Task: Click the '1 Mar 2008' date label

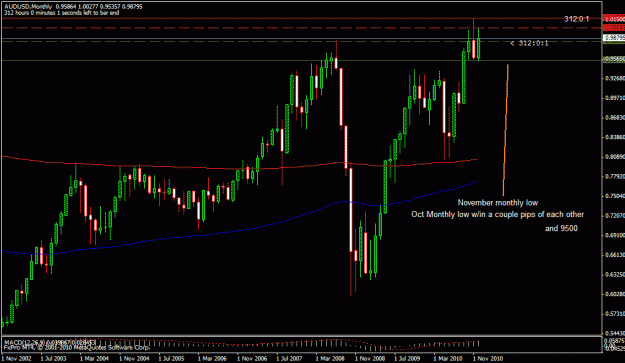Action: 330,359
